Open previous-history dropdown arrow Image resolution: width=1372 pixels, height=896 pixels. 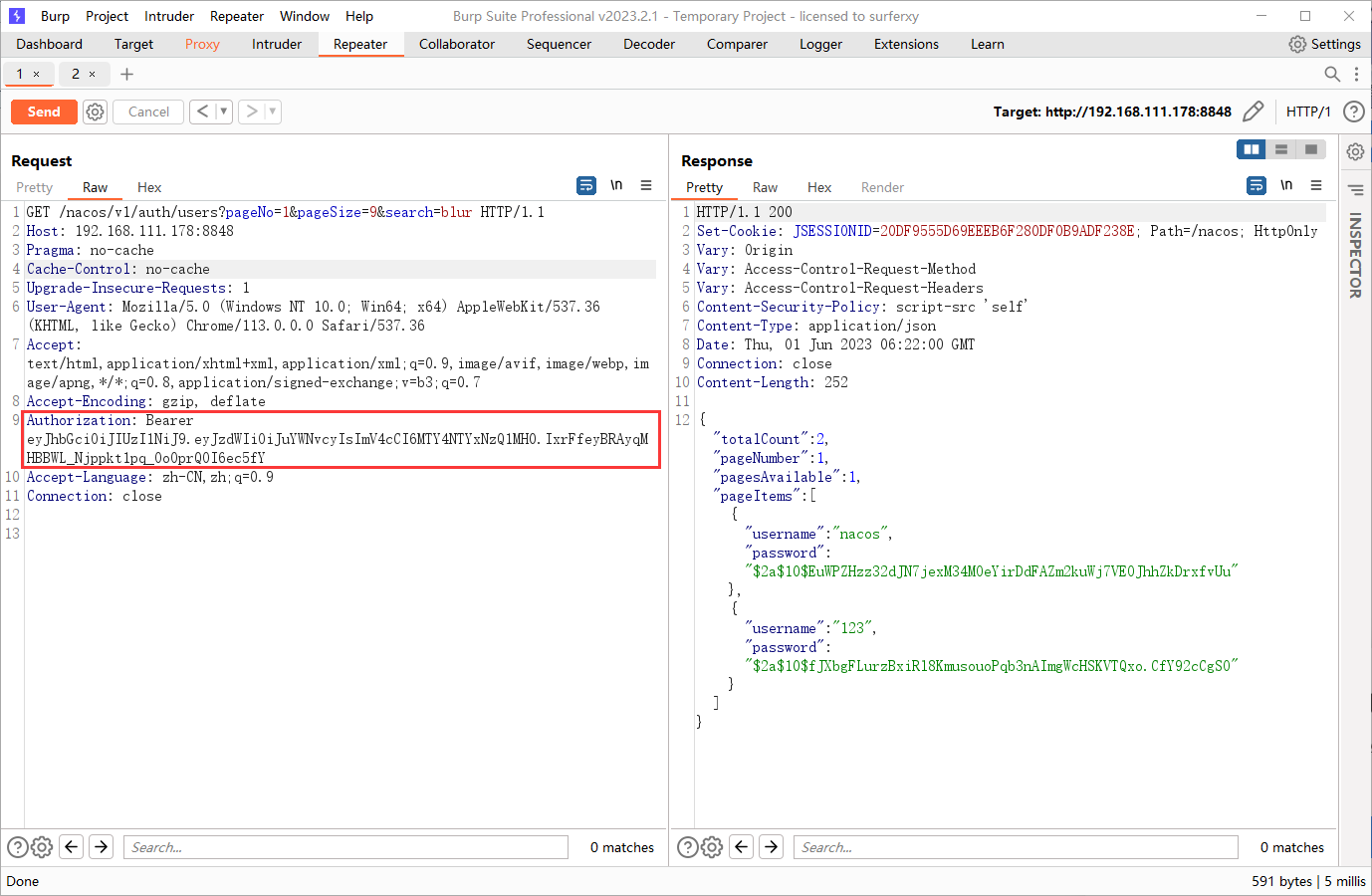[x=224, y=112]
